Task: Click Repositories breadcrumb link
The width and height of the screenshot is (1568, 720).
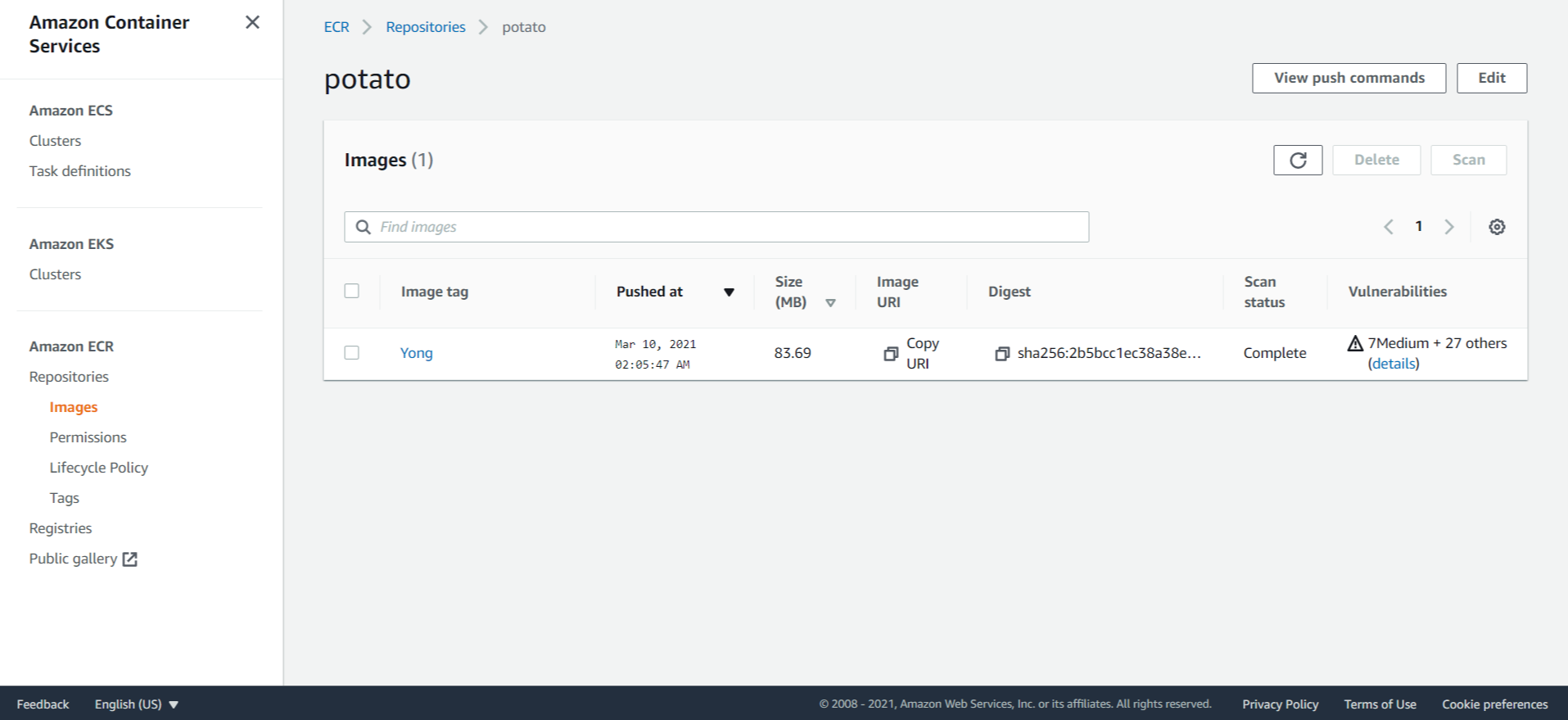Action: 425,27
